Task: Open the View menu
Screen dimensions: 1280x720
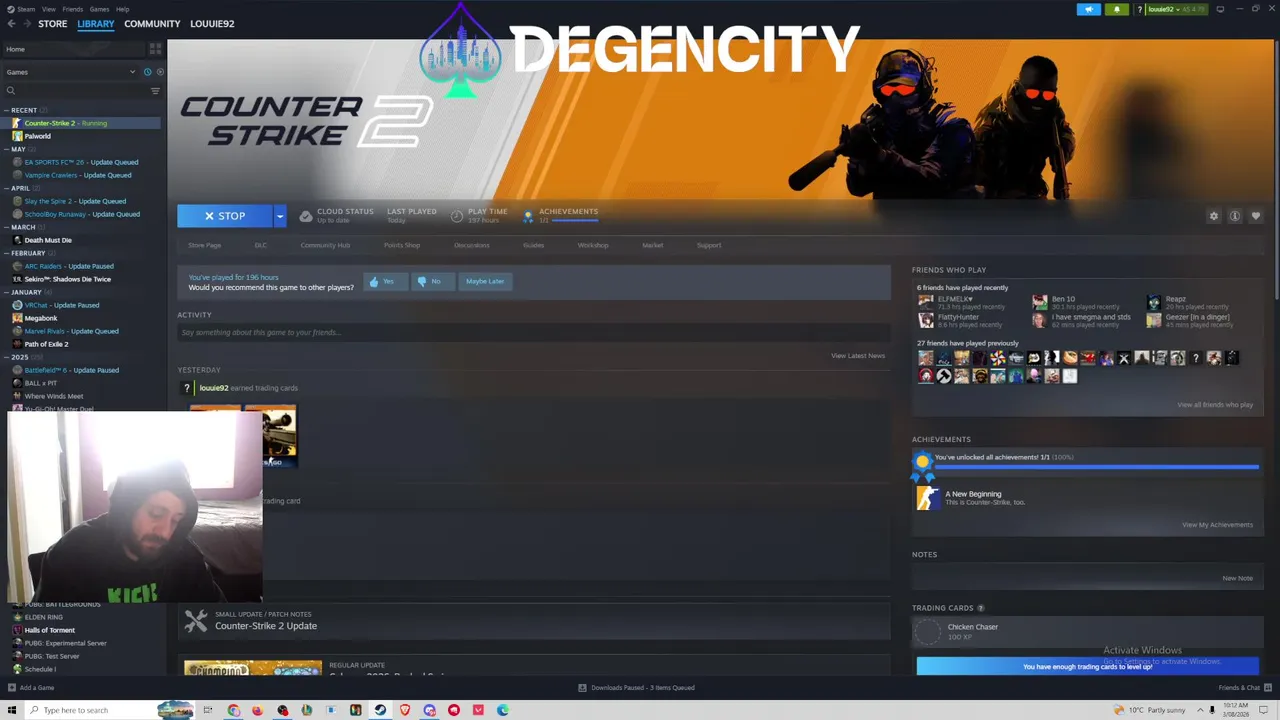Action: click(49, 9)
